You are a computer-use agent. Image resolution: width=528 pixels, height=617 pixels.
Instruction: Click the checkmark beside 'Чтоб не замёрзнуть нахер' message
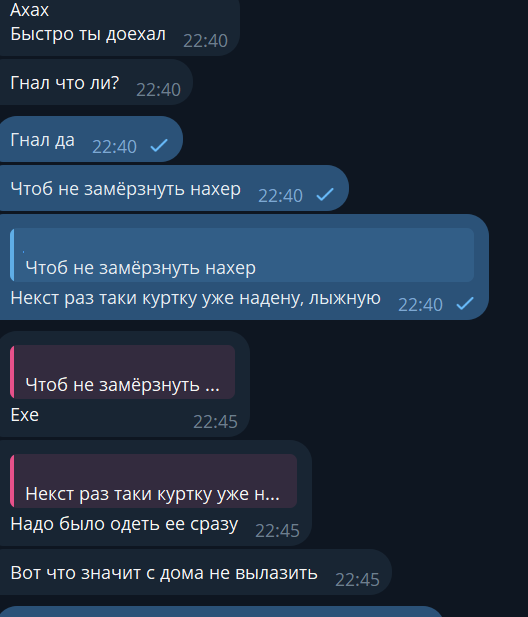click(x=325, y=194)
